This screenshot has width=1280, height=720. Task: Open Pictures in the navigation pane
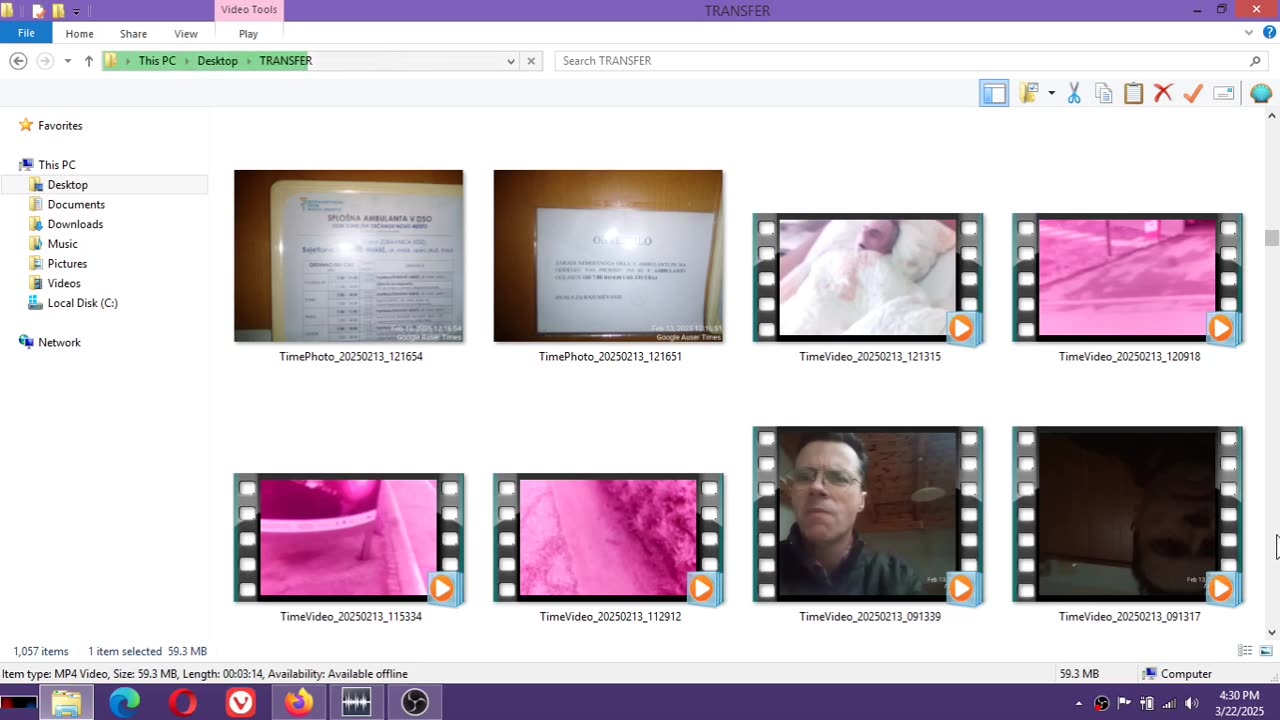click(67, 264)
